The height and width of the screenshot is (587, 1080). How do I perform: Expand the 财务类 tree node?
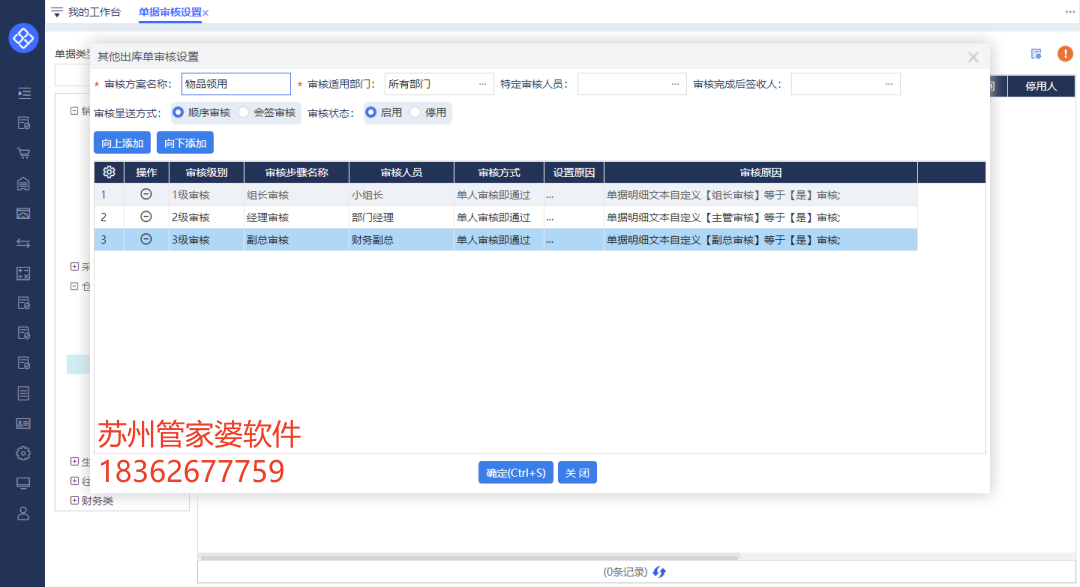(74, 500)
